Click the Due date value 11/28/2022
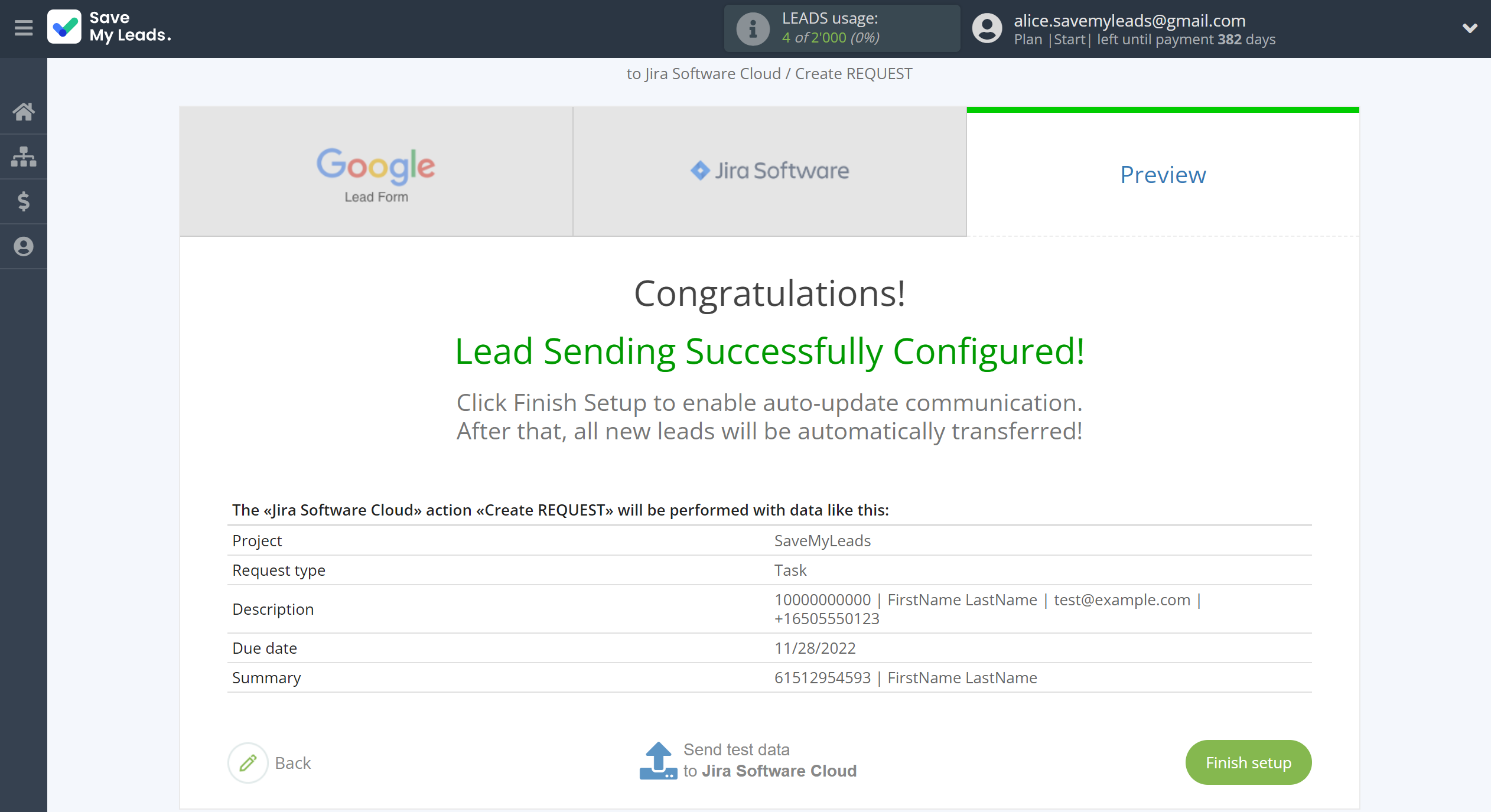 [x=815, y=648]
